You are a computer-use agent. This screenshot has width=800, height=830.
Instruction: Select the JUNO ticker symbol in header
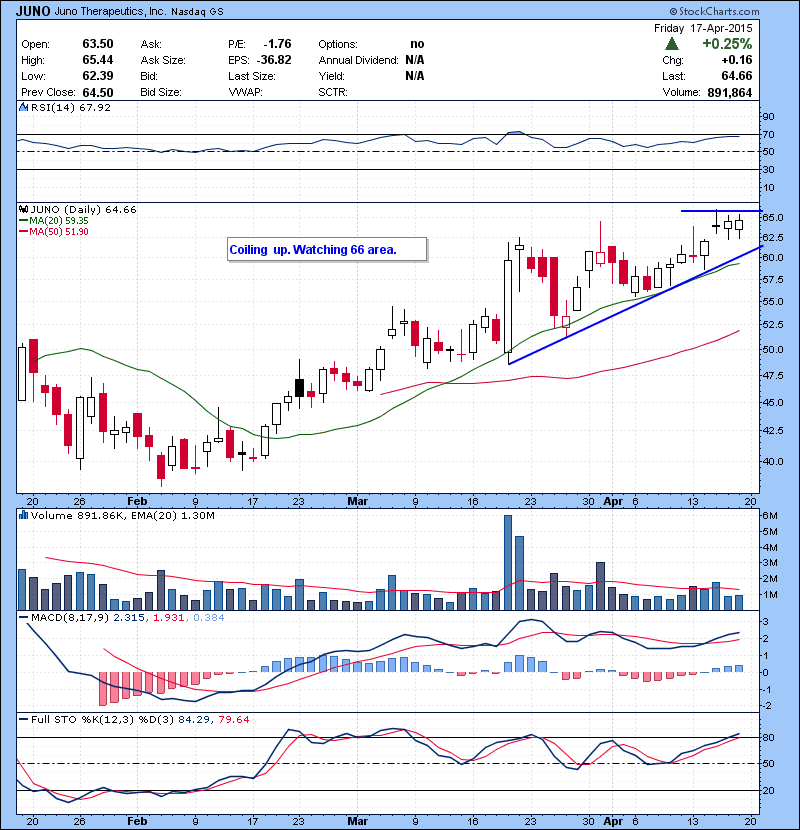[x=33, y=11]
